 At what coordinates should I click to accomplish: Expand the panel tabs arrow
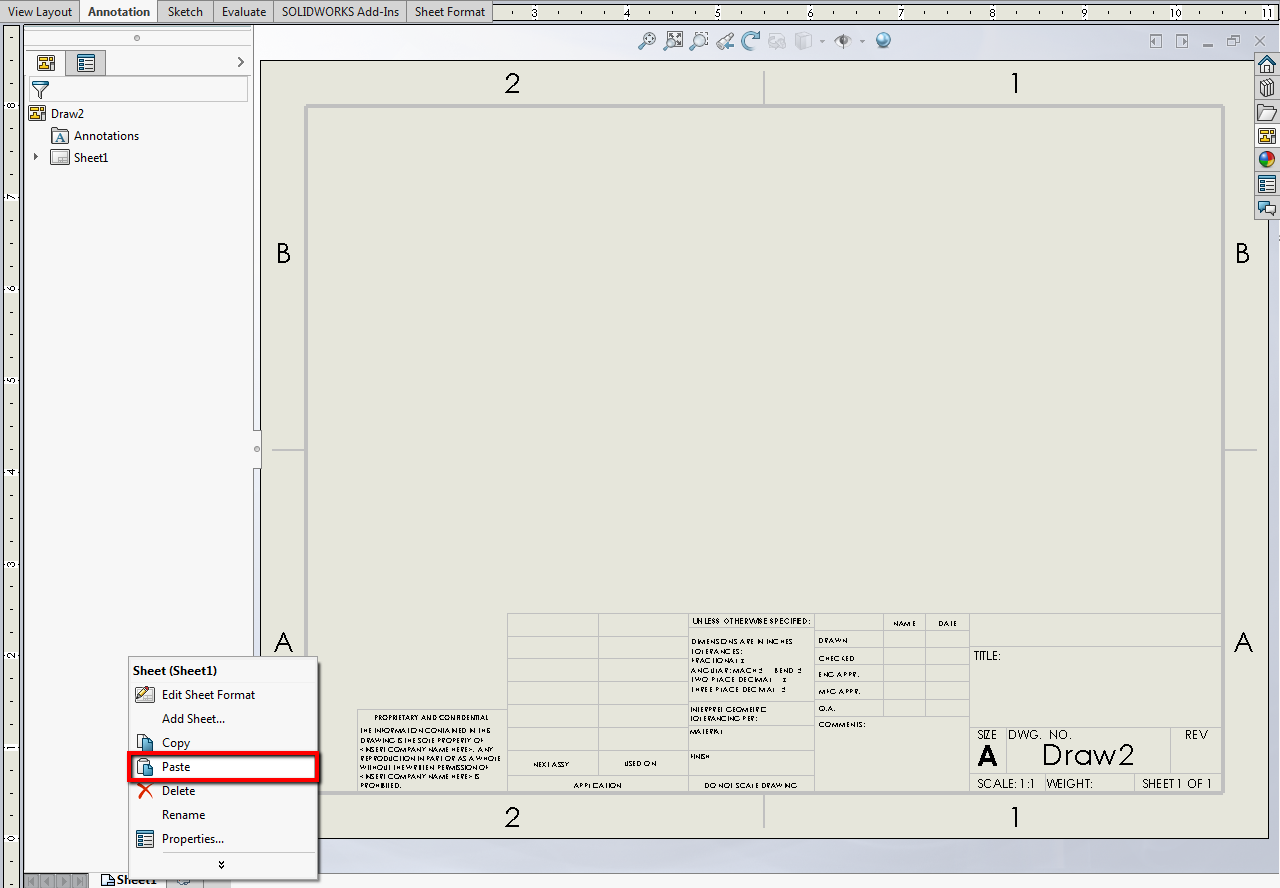pyautogui.click(x=240, y=63)
